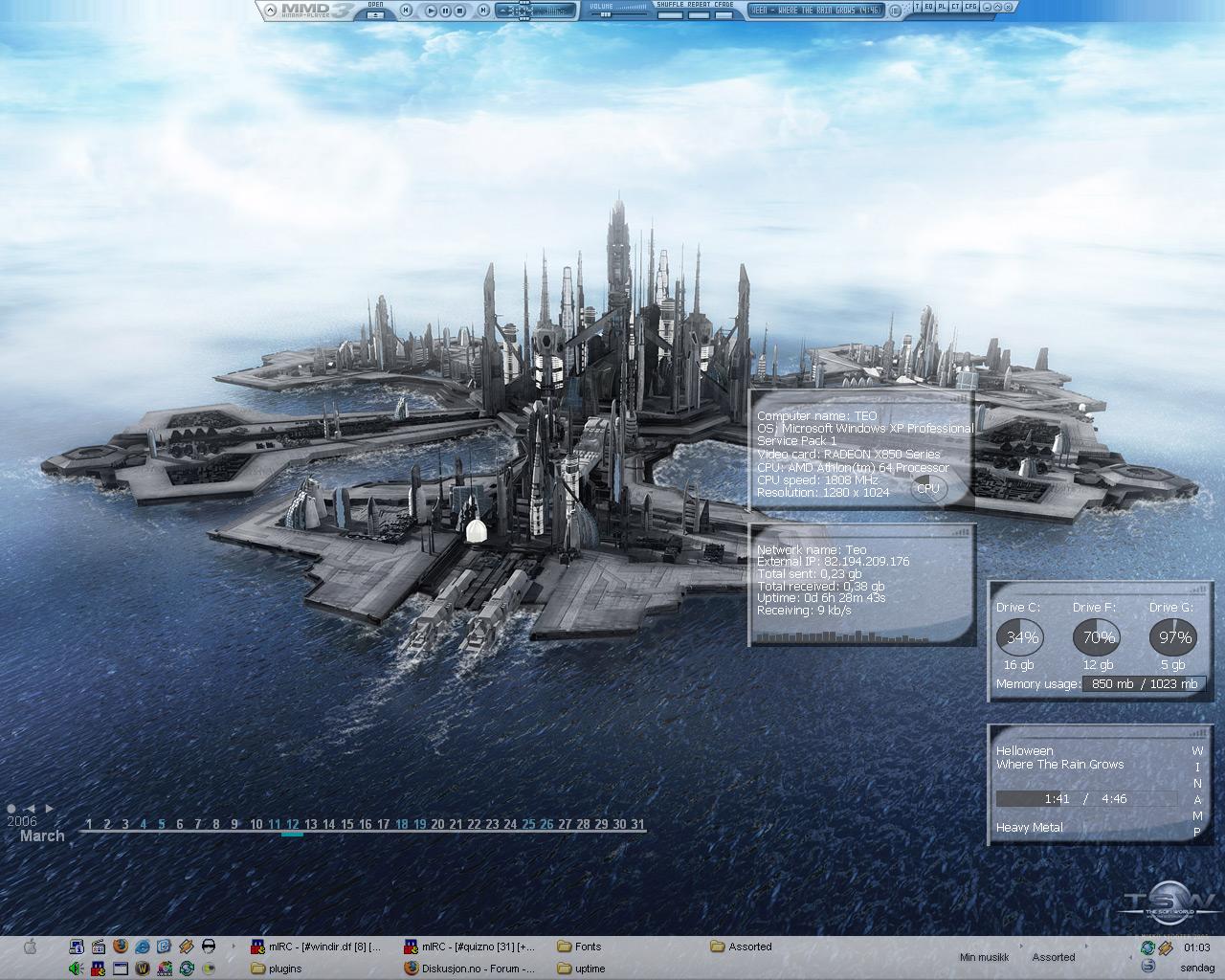This screenshot has width=1225, height=980.
Task: Open the masked face quick launch icon
Action: coord(208,947)
